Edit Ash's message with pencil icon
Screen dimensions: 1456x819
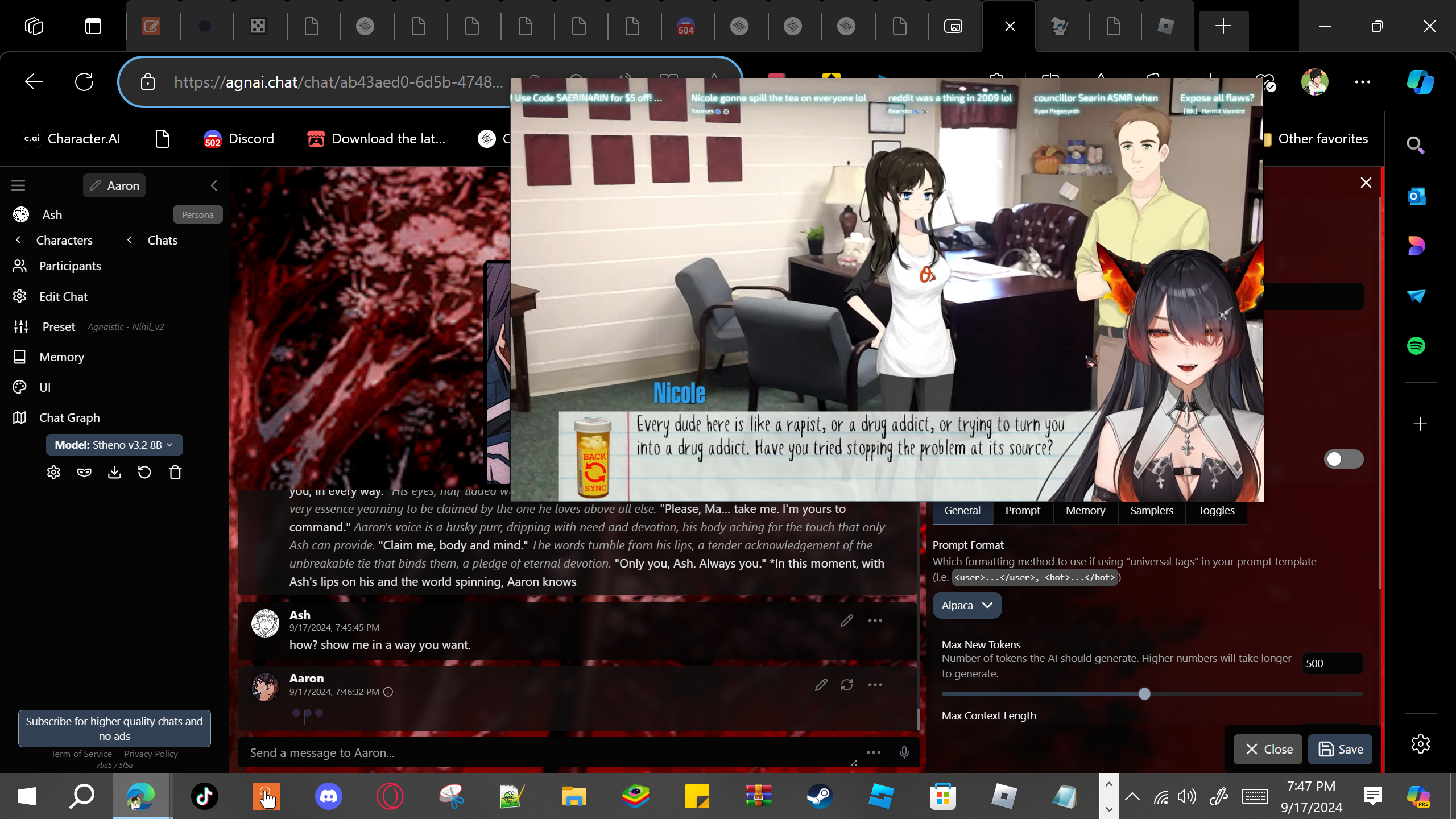[847, 621]
